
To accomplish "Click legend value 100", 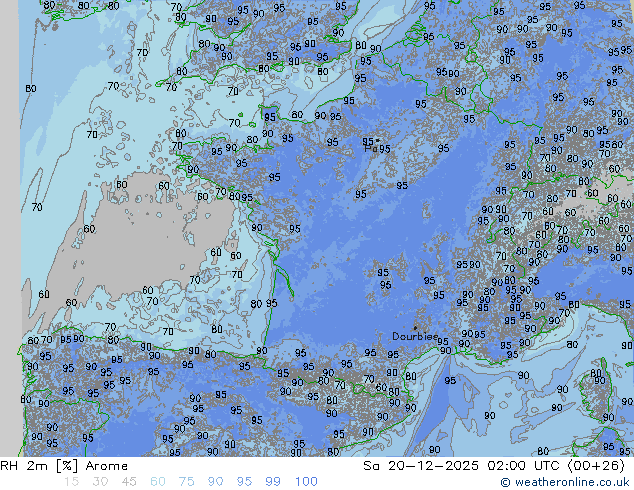I will click(x=306, y=482).
